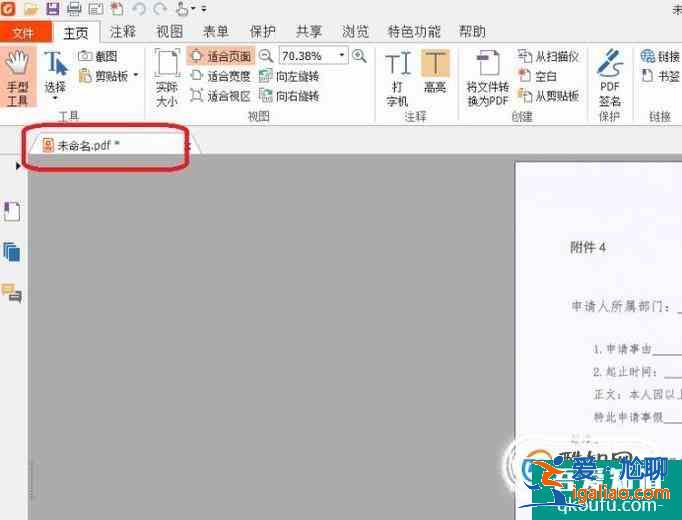Create PDF 从剪贴板 from clipboard

pos(548,96)
